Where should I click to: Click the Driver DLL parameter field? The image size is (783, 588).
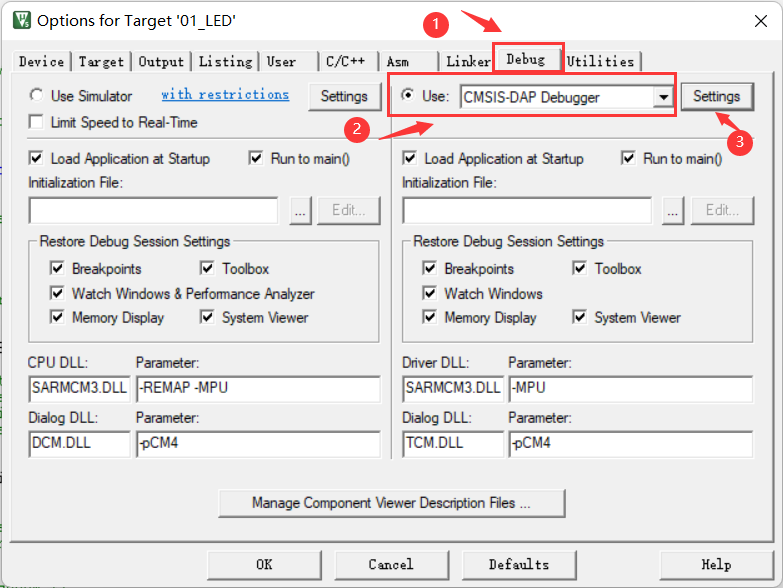[x=630, y=388]
